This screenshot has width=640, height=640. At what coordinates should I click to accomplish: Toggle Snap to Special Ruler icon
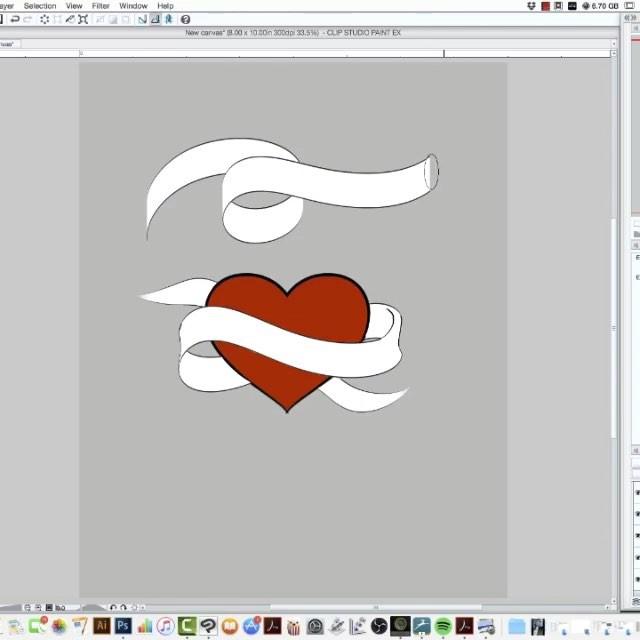pyautogui.click(x=155, y=19)
